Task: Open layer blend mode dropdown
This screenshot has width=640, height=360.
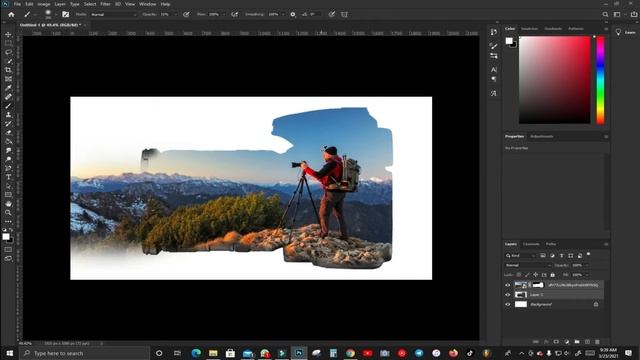Action: [528, 265]
